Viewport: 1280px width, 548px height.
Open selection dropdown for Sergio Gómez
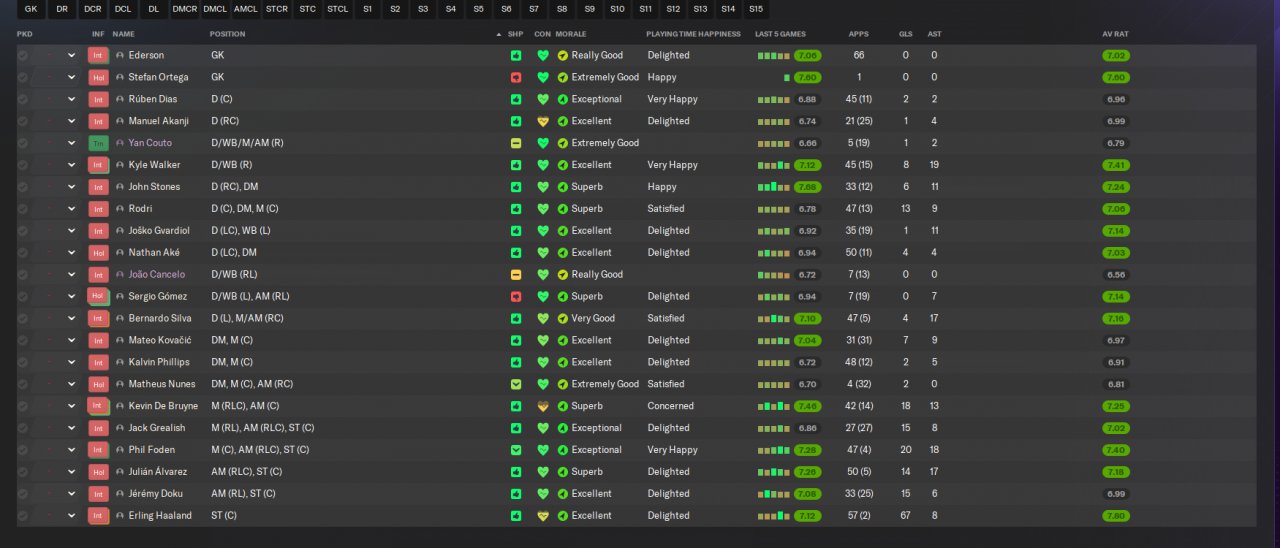(71, 296)
